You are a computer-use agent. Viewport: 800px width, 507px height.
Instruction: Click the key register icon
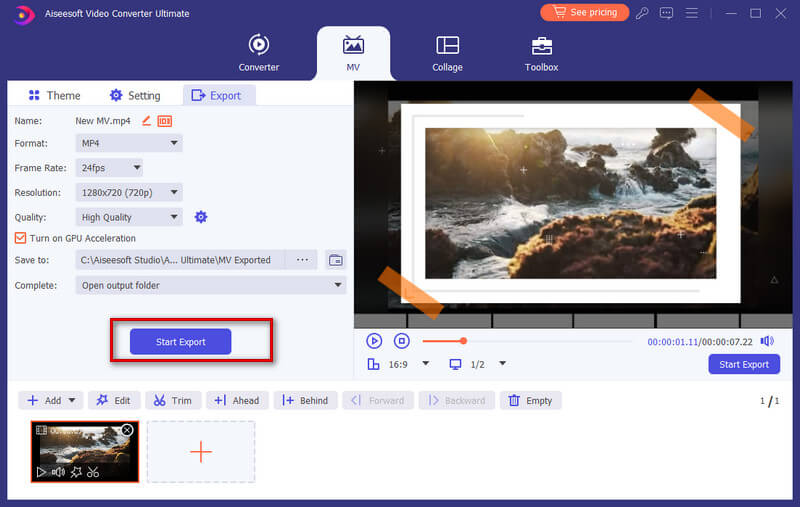642,13
